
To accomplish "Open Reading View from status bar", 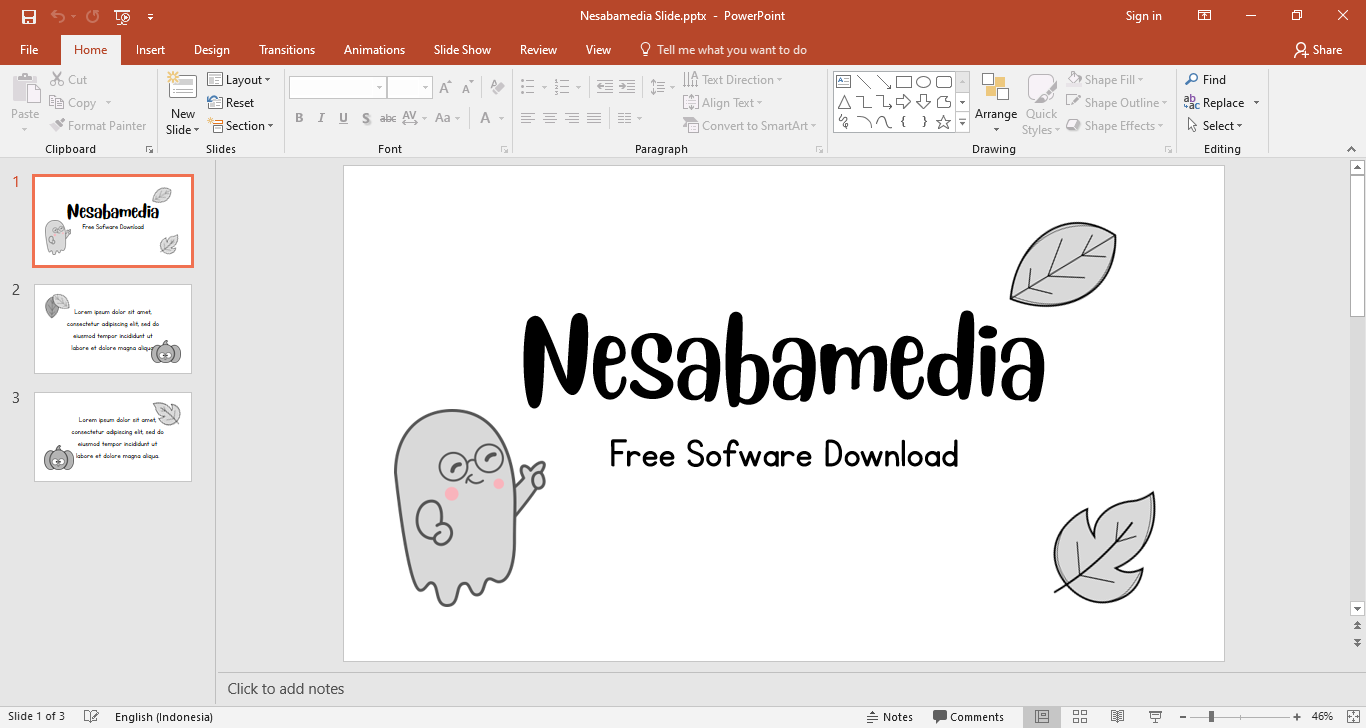I will click(1117, 716).
